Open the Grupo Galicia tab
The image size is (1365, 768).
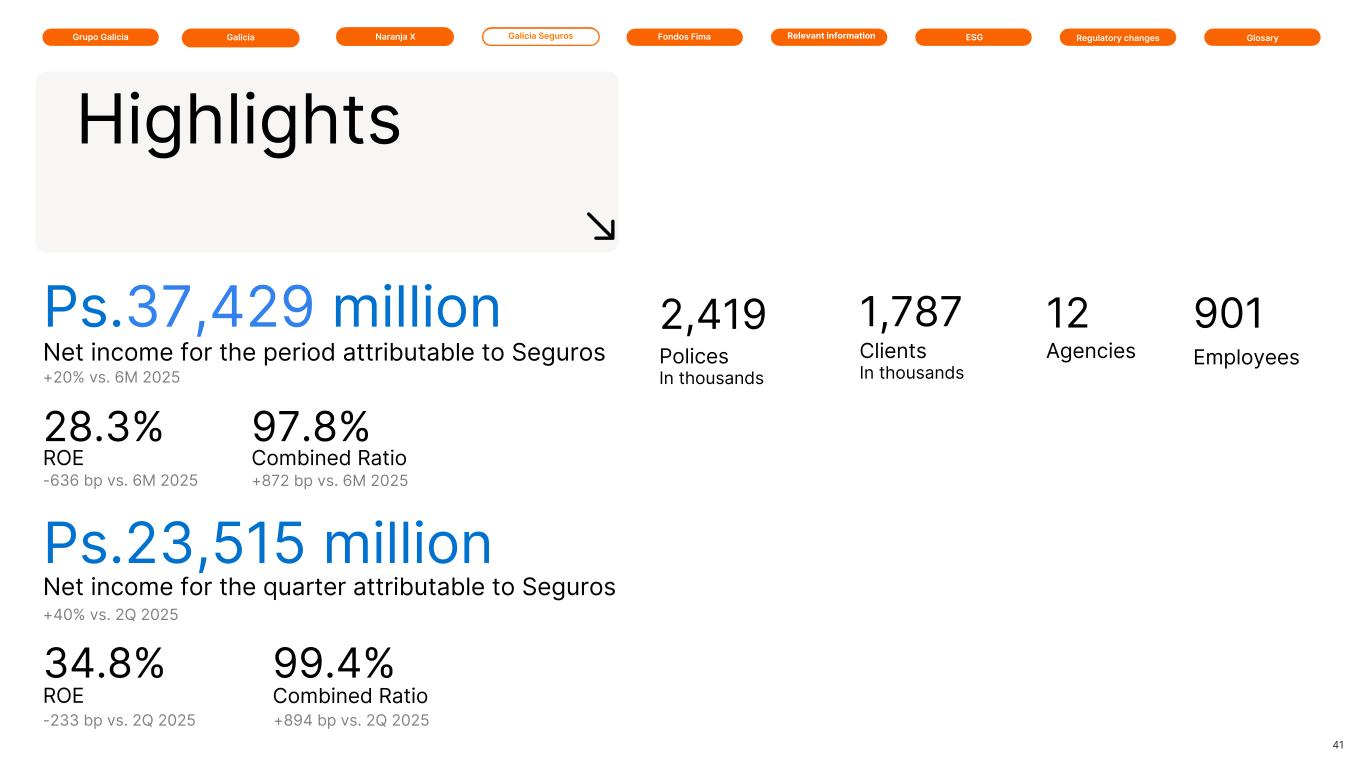click(100, 37)
